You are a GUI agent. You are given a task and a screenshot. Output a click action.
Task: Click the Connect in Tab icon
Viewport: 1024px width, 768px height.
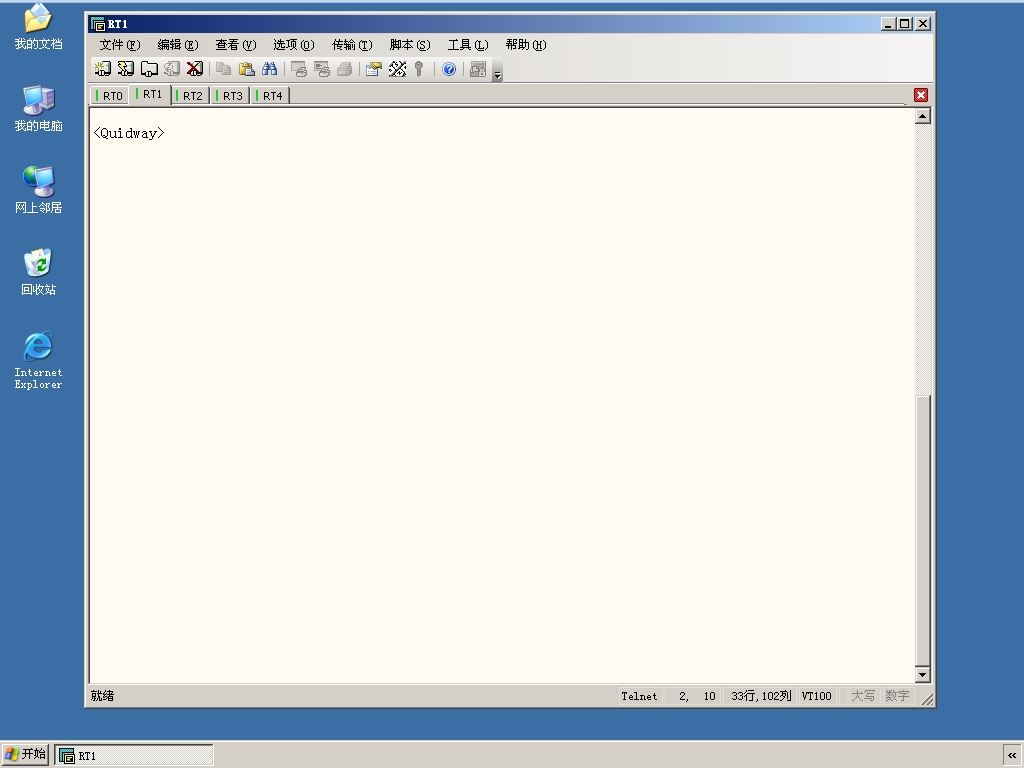pyautogui.click(x=149, y=69)
